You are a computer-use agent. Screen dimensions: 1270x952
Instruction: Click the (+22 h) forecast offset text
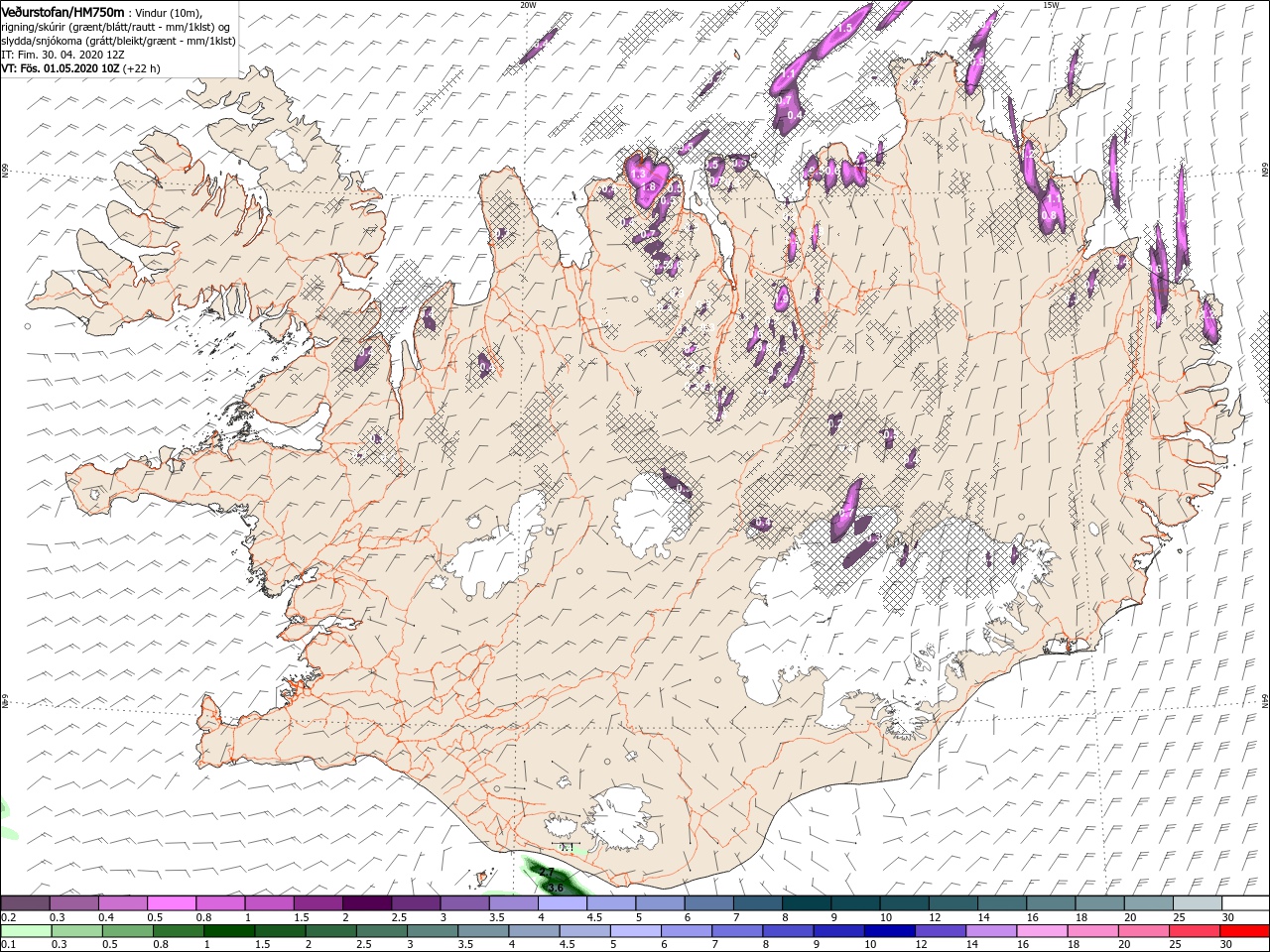(x=141, y=68)
